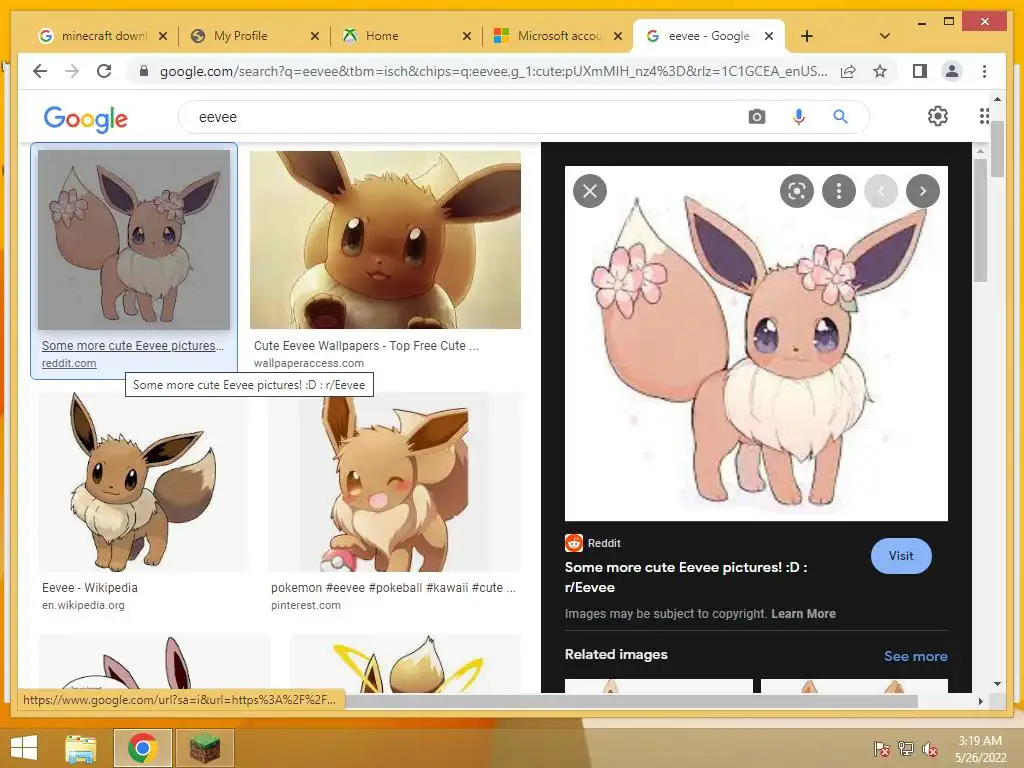Close the My Profile tab
Image resolution: width=1024 pixels, height=768 pixels.
click(315, 36)
